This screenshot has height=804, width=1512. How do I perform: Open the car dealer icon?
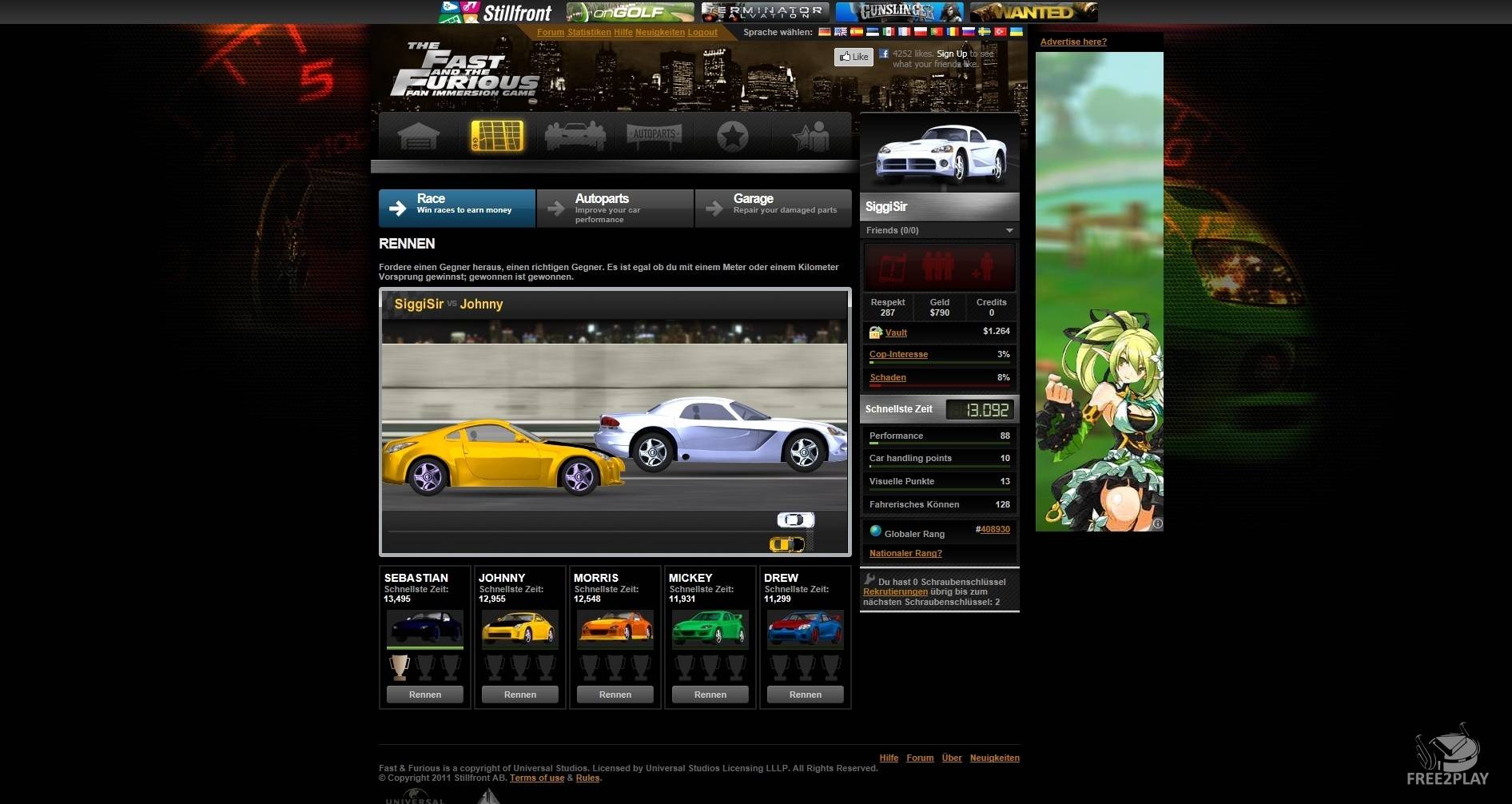(575, 137)
